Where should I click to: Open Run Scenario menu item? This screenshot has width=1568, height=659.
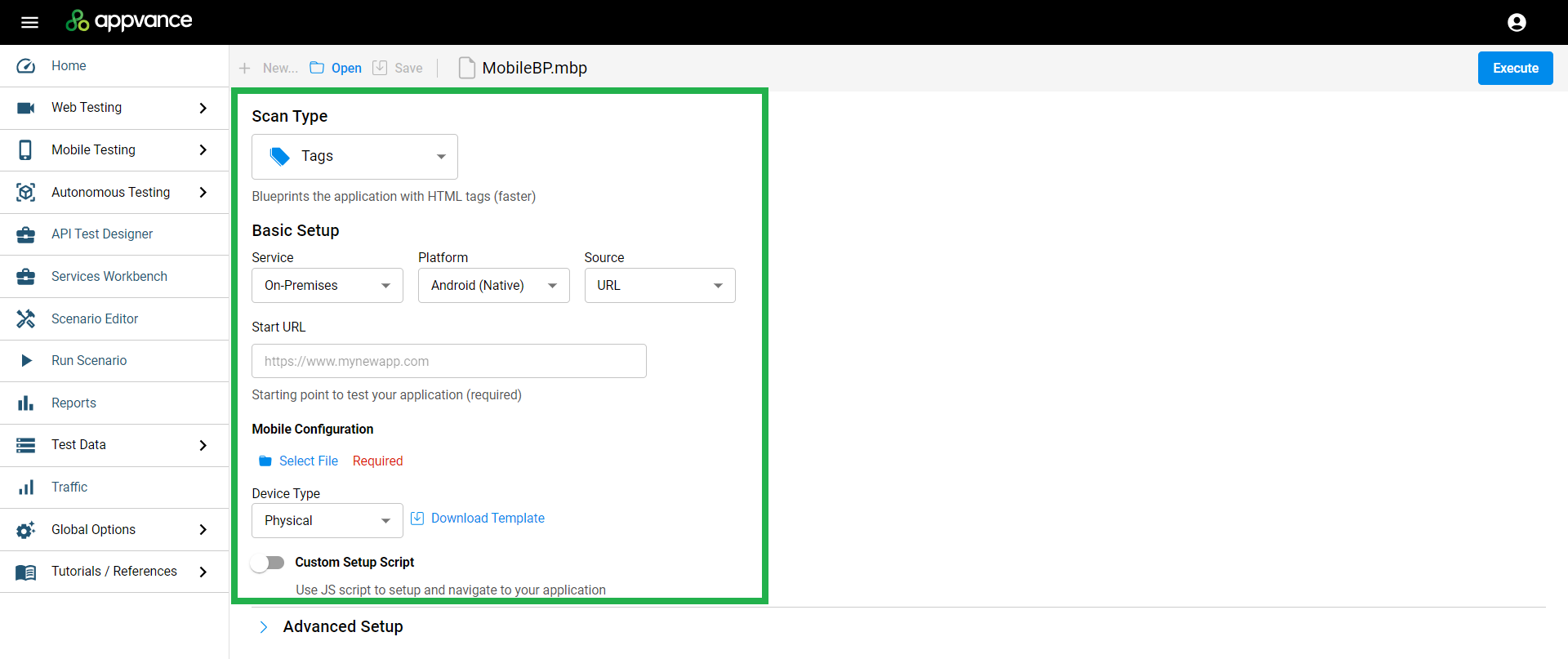[114, 361]
